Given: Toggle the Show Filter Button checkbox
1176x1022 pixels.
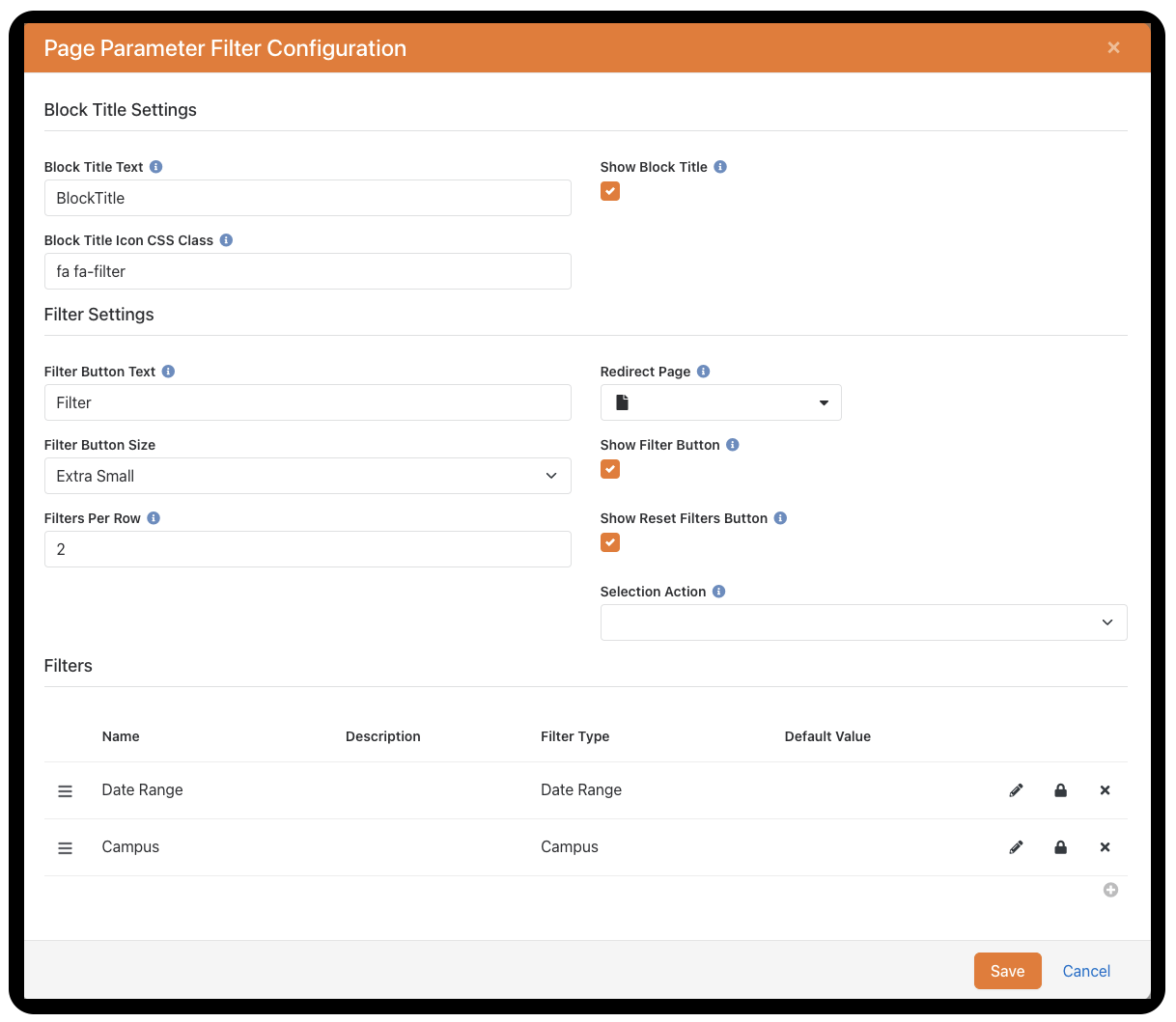Looking at the screenshot, I should [610, 469].
